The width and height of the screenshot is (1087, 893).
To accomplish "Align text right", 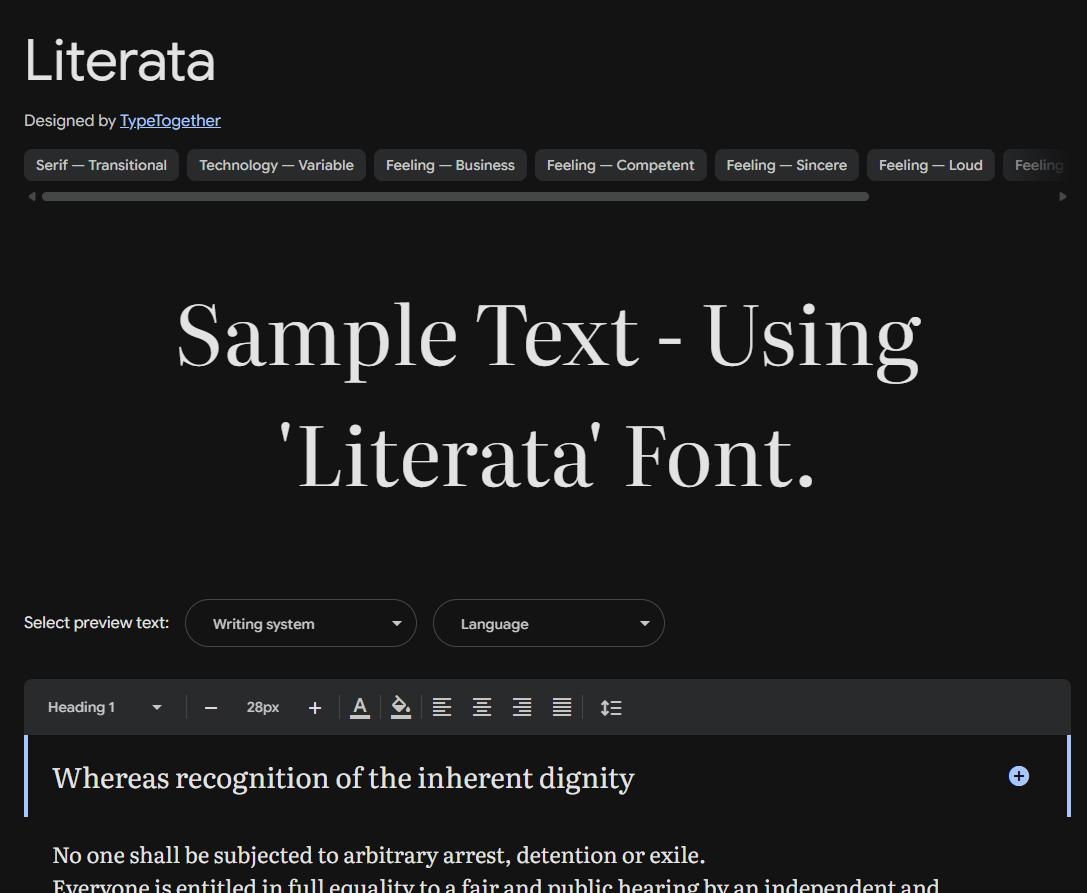I will (x=522, y=708).
